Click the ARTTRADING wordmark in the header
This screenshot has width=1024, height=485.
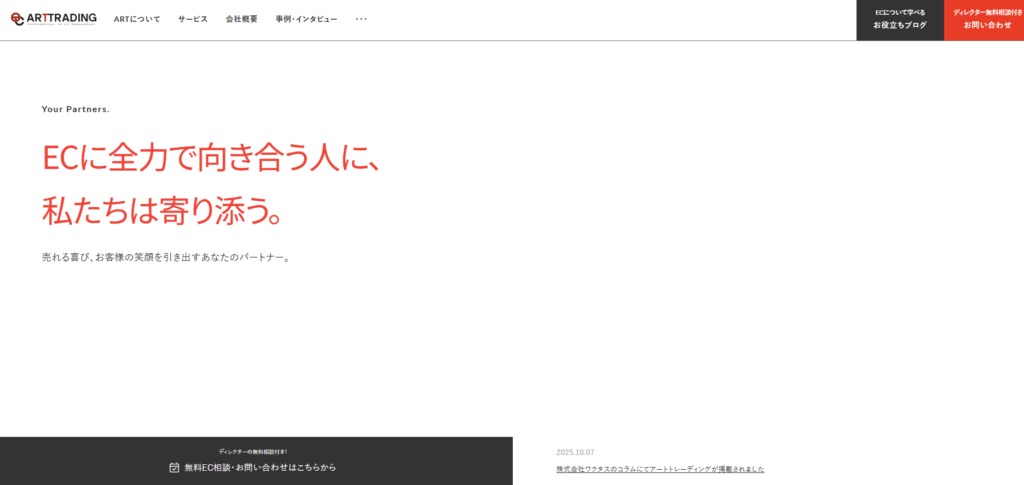pyautogui.click(x=63, y=18)
